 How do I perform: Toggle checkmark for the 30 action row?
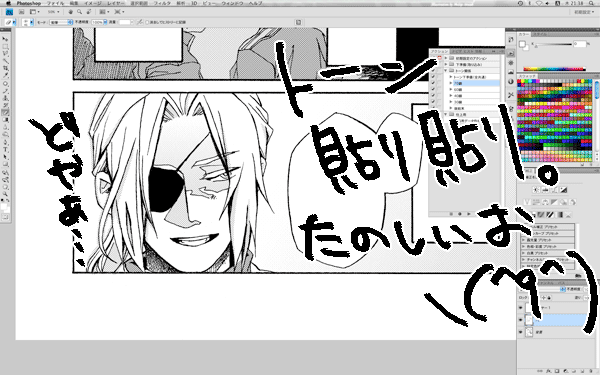point(433,102)
